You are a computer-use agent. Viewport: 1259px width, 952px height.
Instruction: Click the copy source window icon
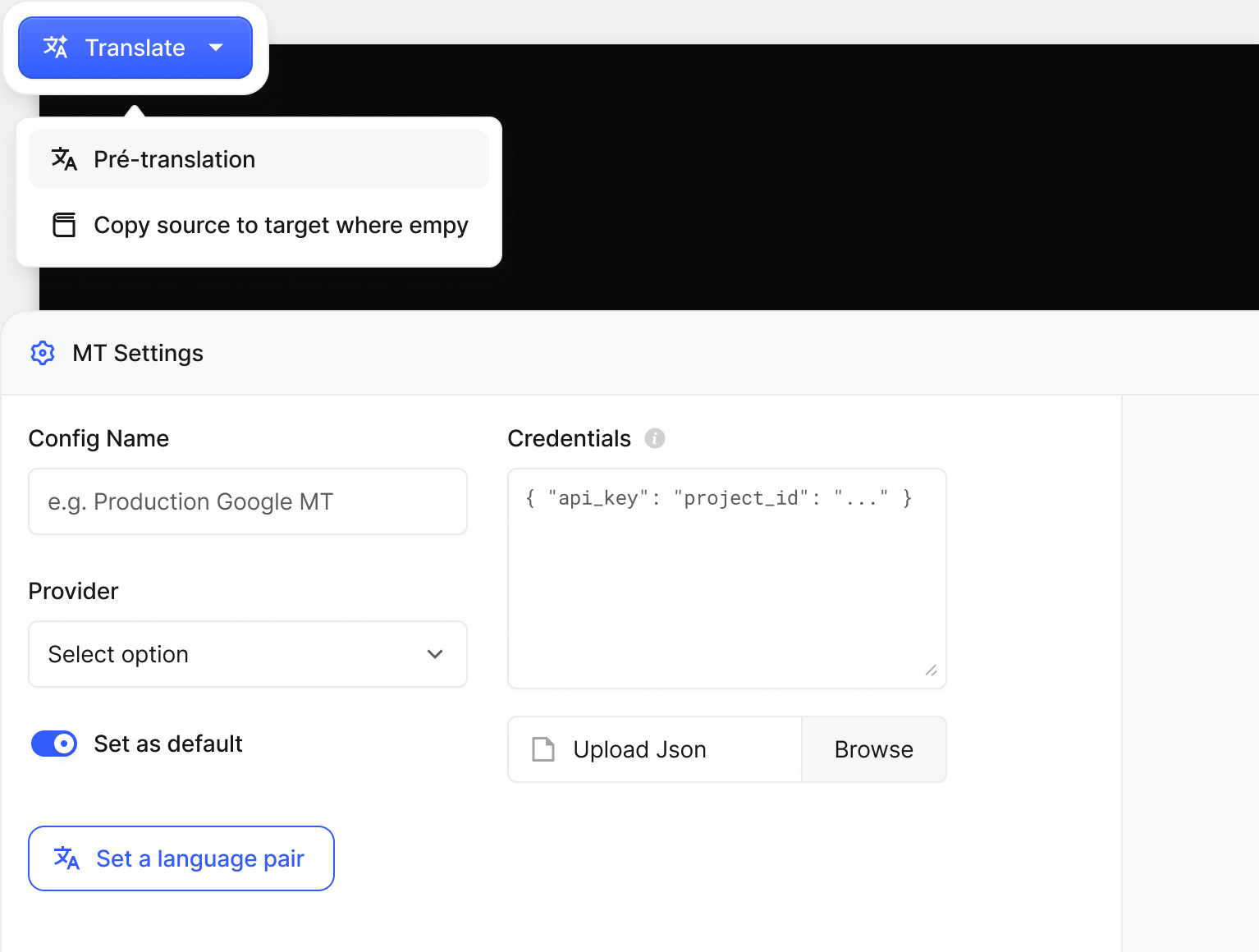click(64, 225)
